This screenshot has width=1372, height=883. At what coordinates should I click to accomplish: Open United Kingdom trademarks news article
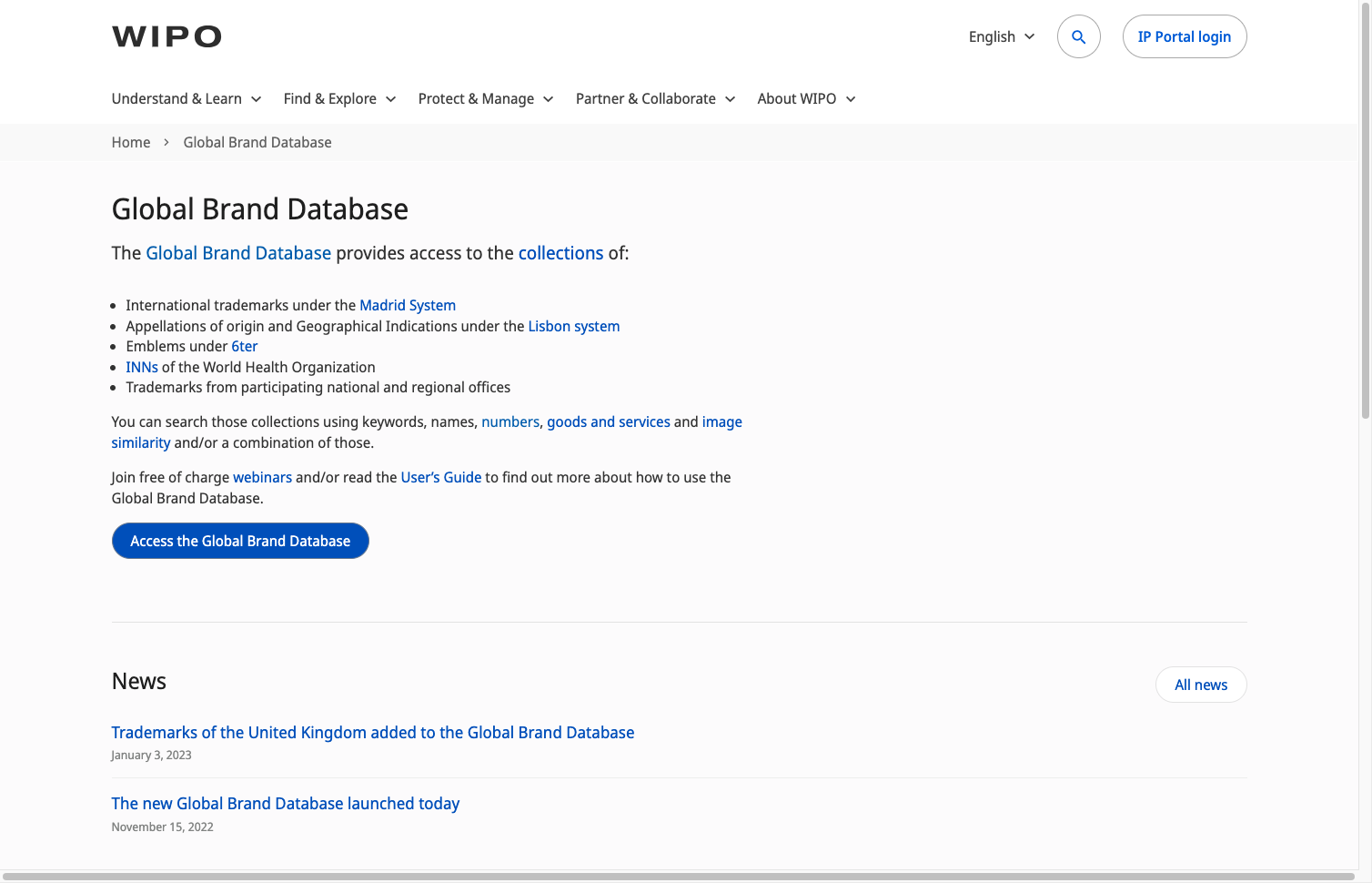tap(373, 733)
